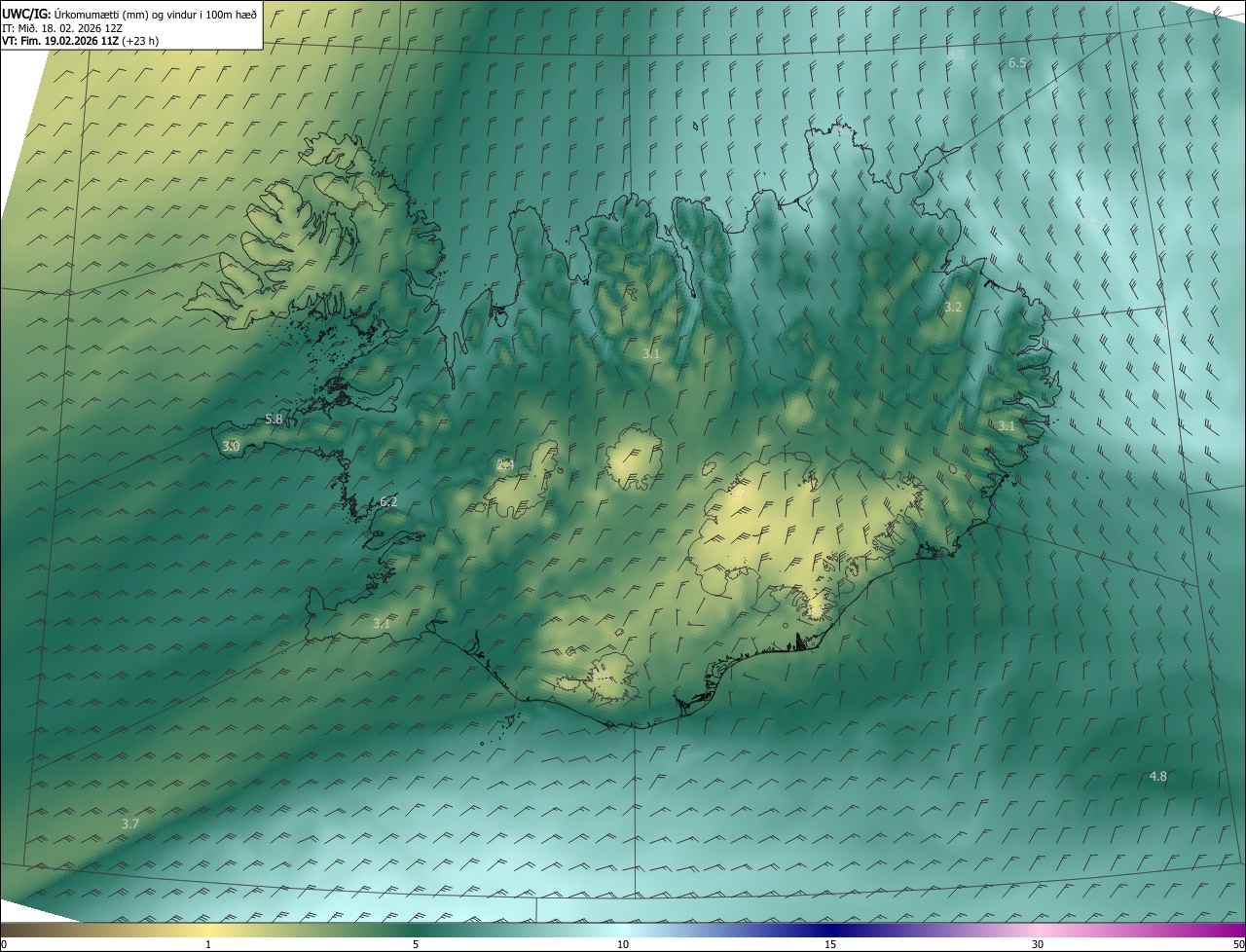Click the title 'Úrkomumætti (mm) og vindur i 100m hæð'

click(155, 14)
